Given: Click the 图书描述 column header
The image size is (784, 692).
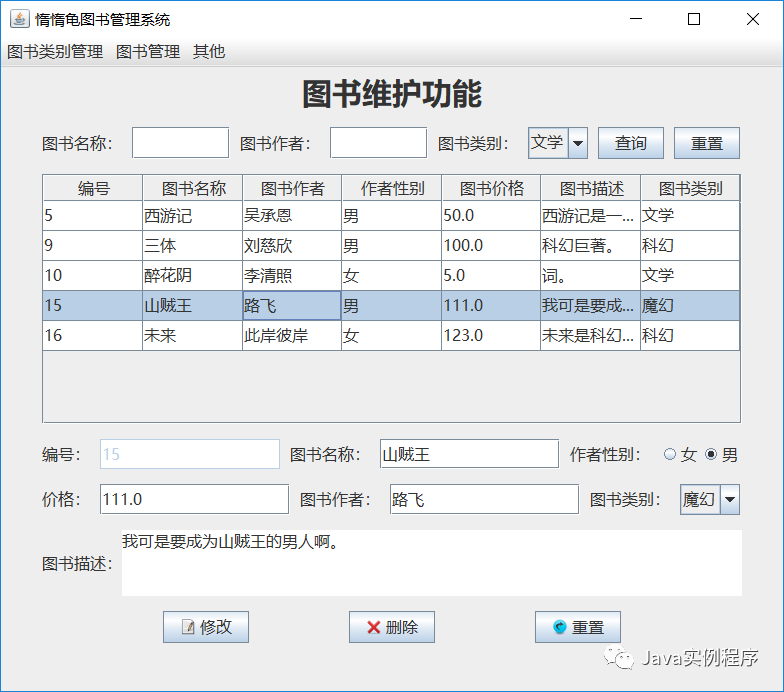Looking at the screenshot, I should (x=590, y=188).
